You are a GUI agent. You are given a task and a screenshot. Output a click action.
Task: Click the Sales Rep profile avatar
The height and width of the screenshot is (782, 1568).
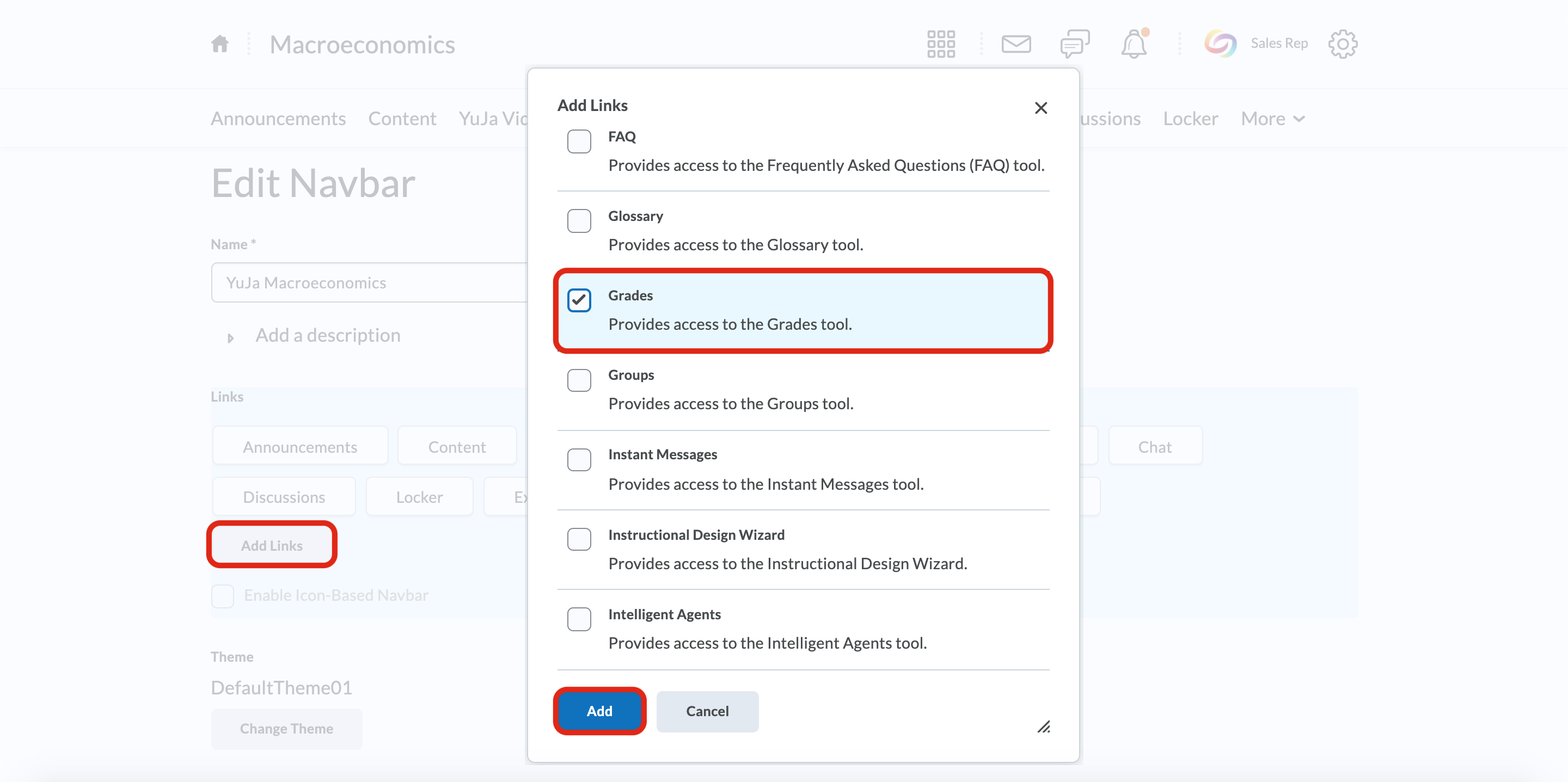1220,43
